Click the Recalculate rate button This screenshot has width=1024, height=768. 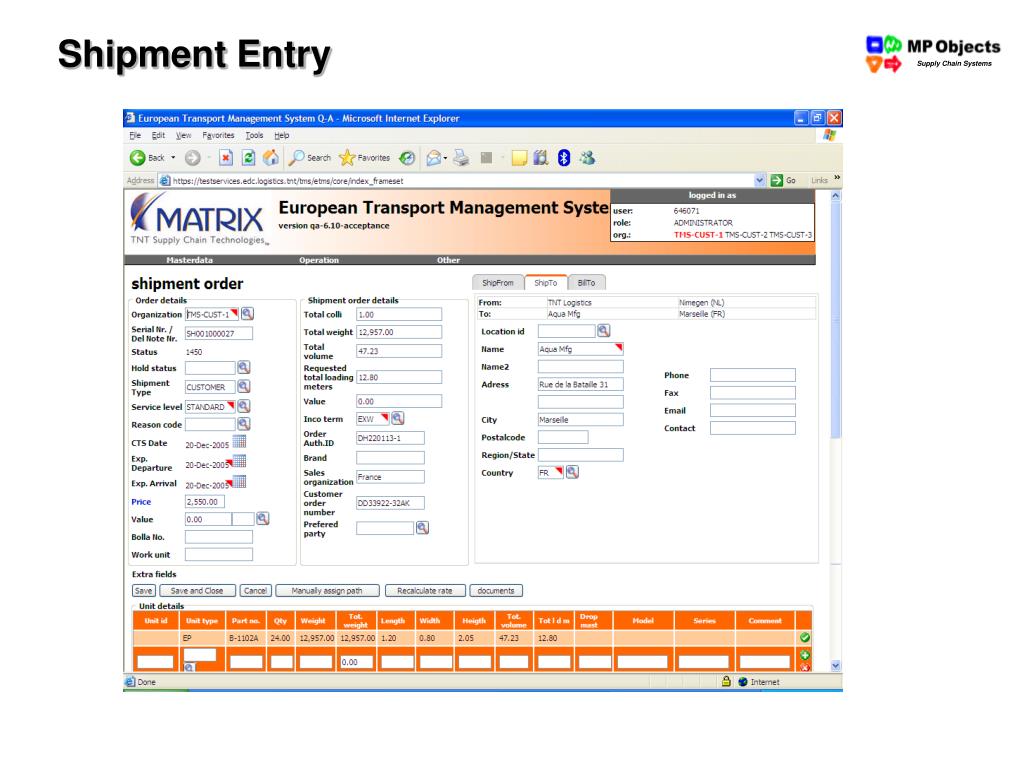tap(424, 591)
